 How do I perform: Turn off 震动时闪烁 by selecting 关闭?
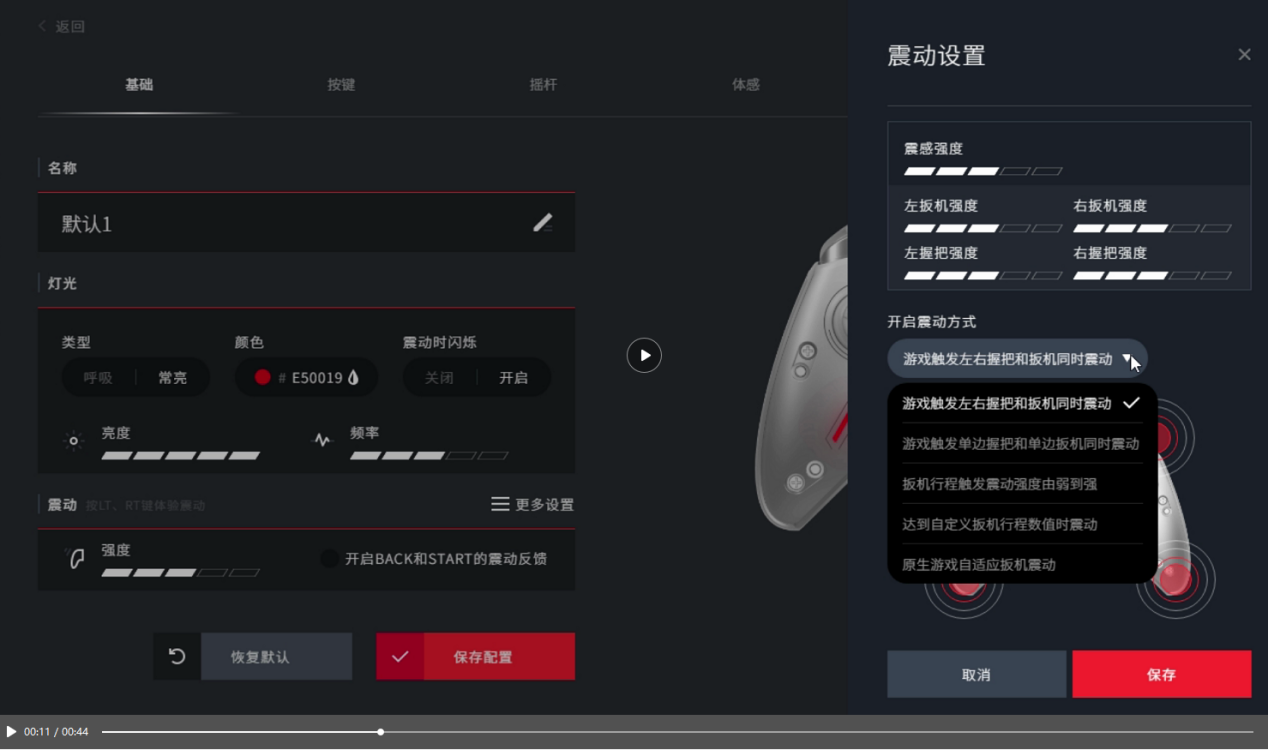click(x=439, y=378)
